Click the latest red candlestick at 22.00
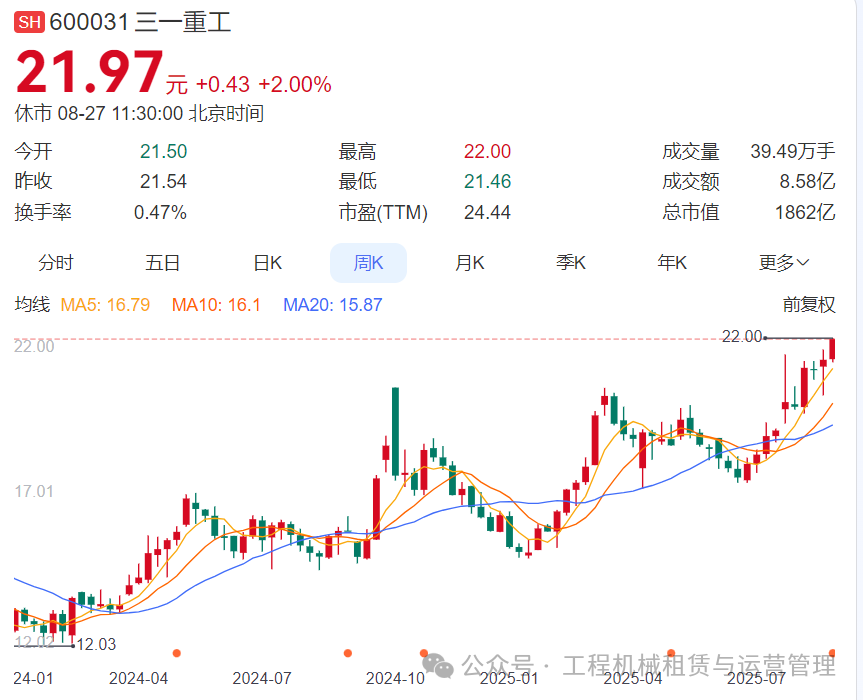This screenshot has width=863, height=700. (x=832, y=350)
